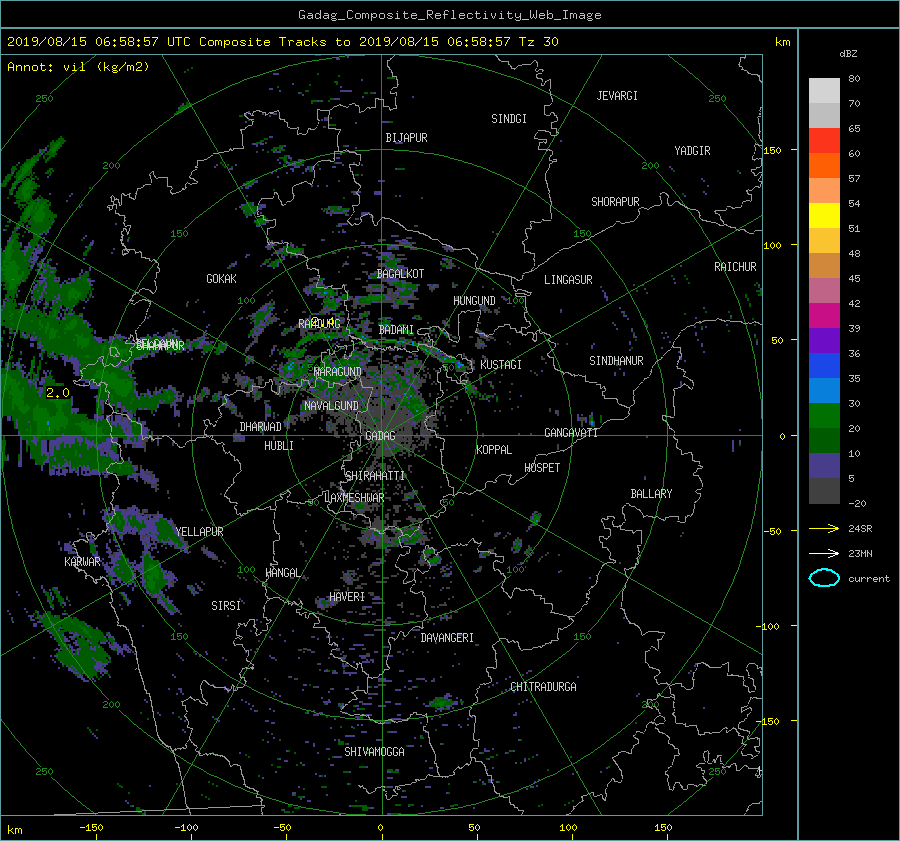The height and width of the screenshot is (841, 900).
Task: Click the KUSTAGI city label
Action: (x=501, y=365)
